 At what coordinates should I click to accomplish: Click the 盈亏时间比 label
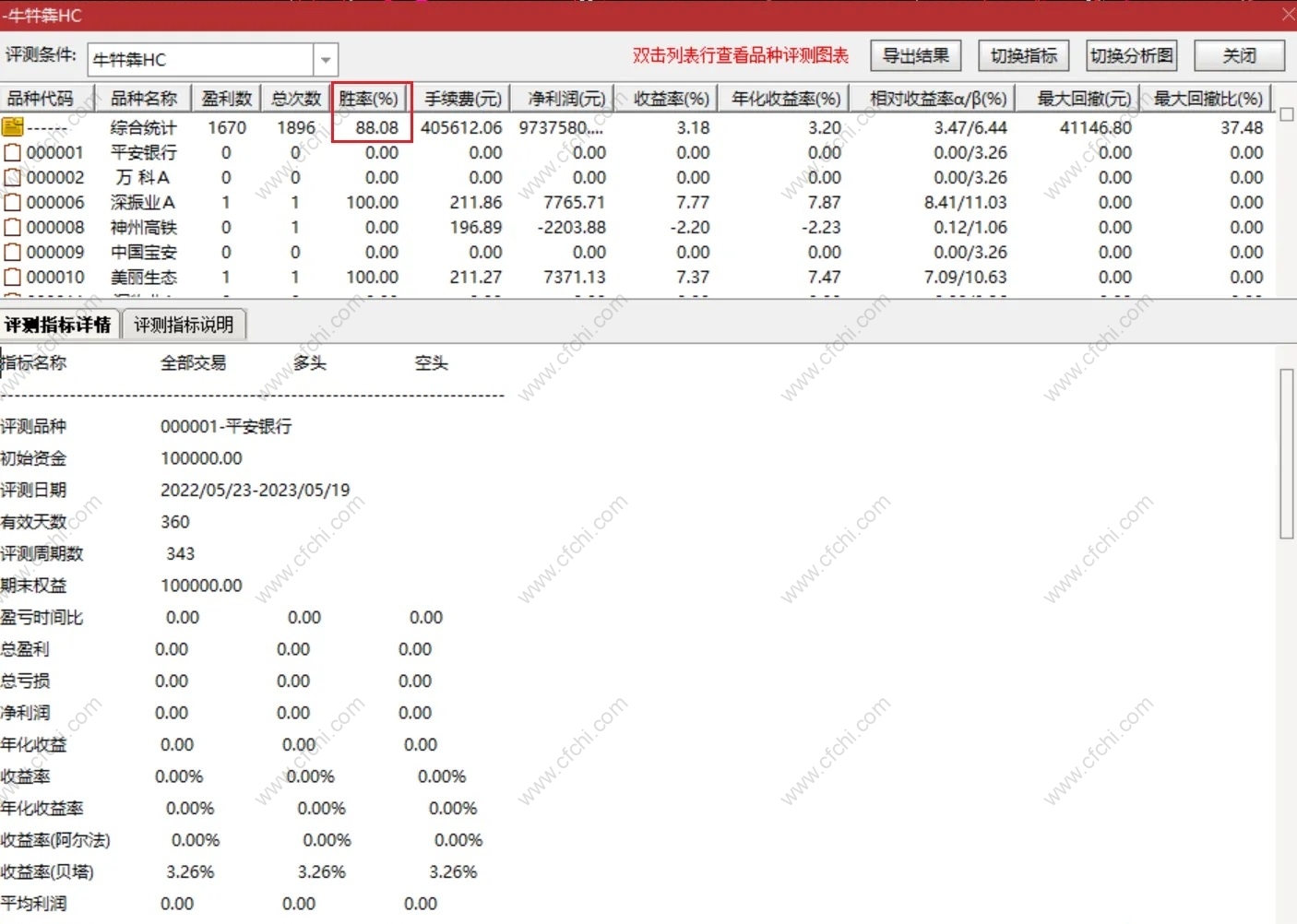[x=42, y=617]
